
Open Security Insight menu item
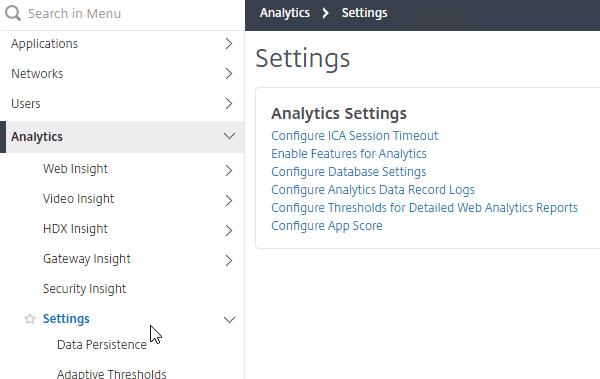pos(84,289)
